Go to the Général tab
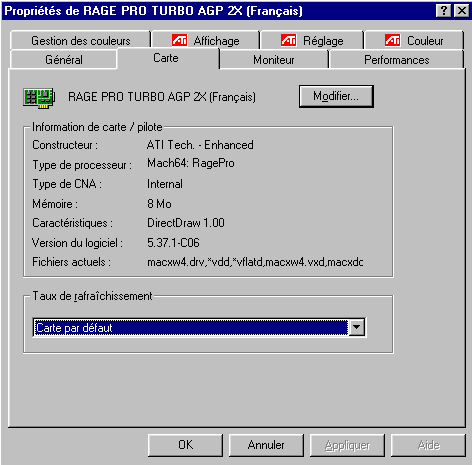This screenshot has height=465, width=472. (x=64, y=60)
